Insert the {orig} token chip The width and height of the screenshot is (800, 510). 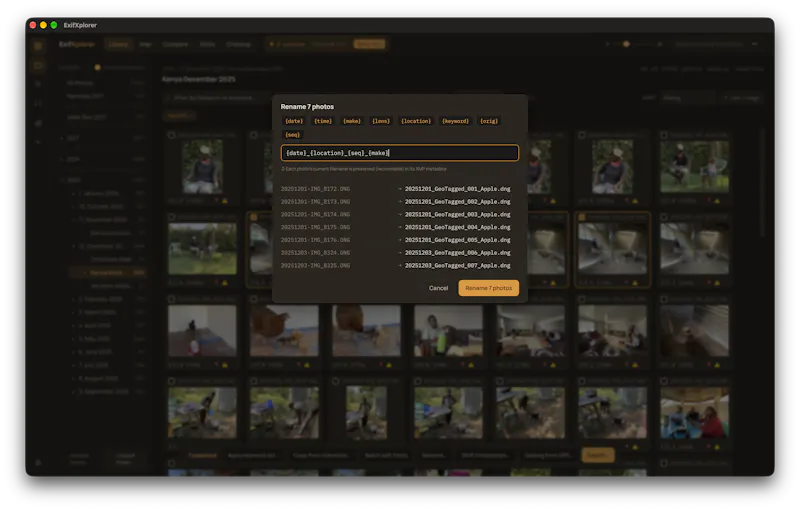[489, 121]
